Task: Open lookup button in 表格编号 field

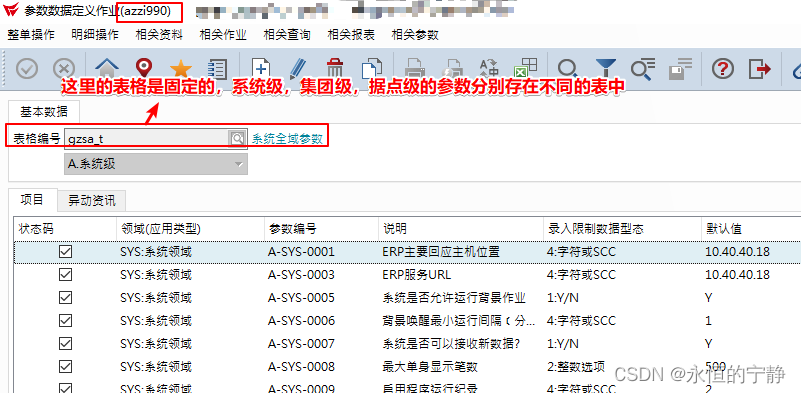Action: tap(237, 138)
